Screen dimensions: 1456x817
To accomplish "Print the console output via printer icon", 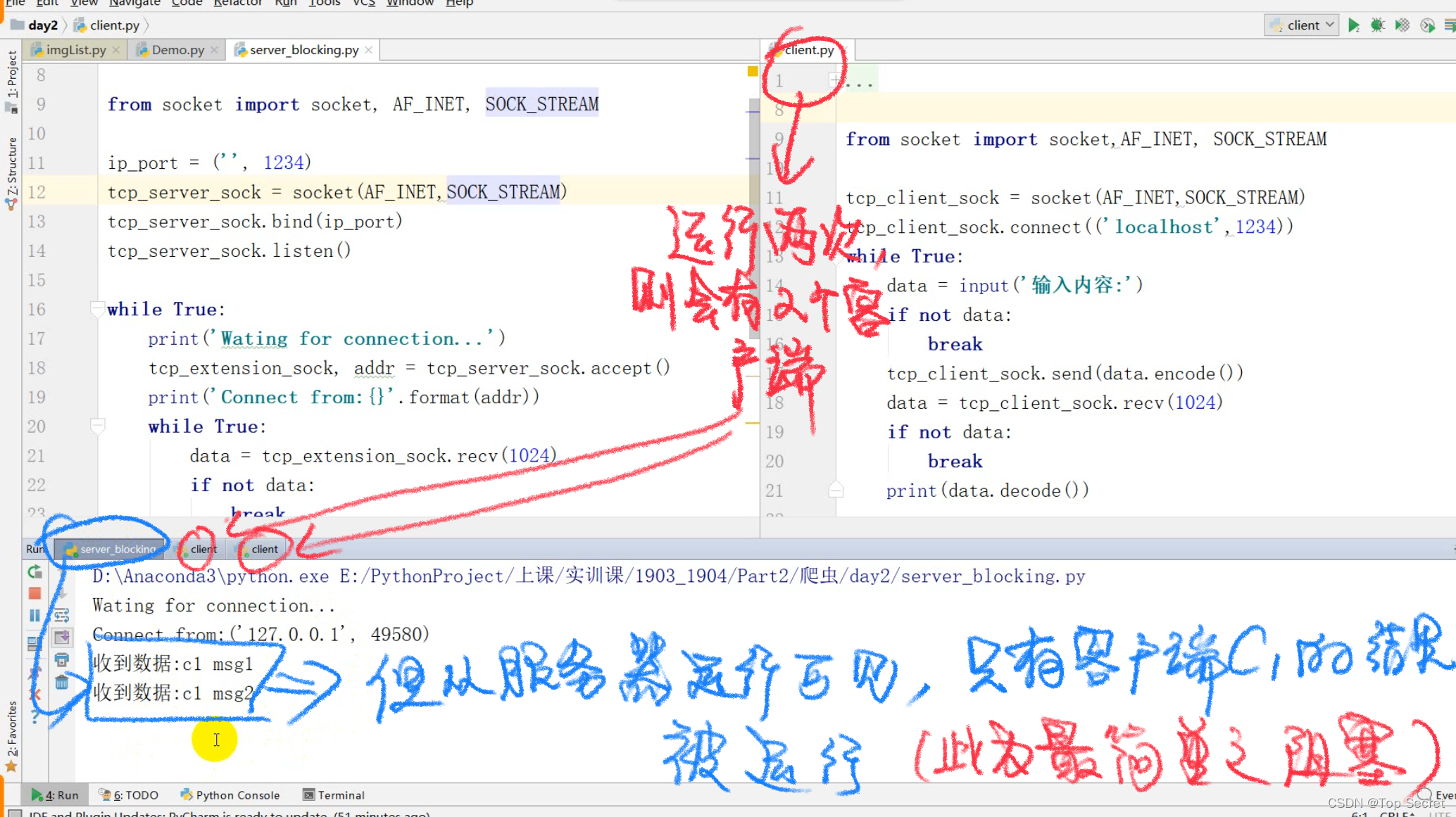I will (x=62, y=660).
